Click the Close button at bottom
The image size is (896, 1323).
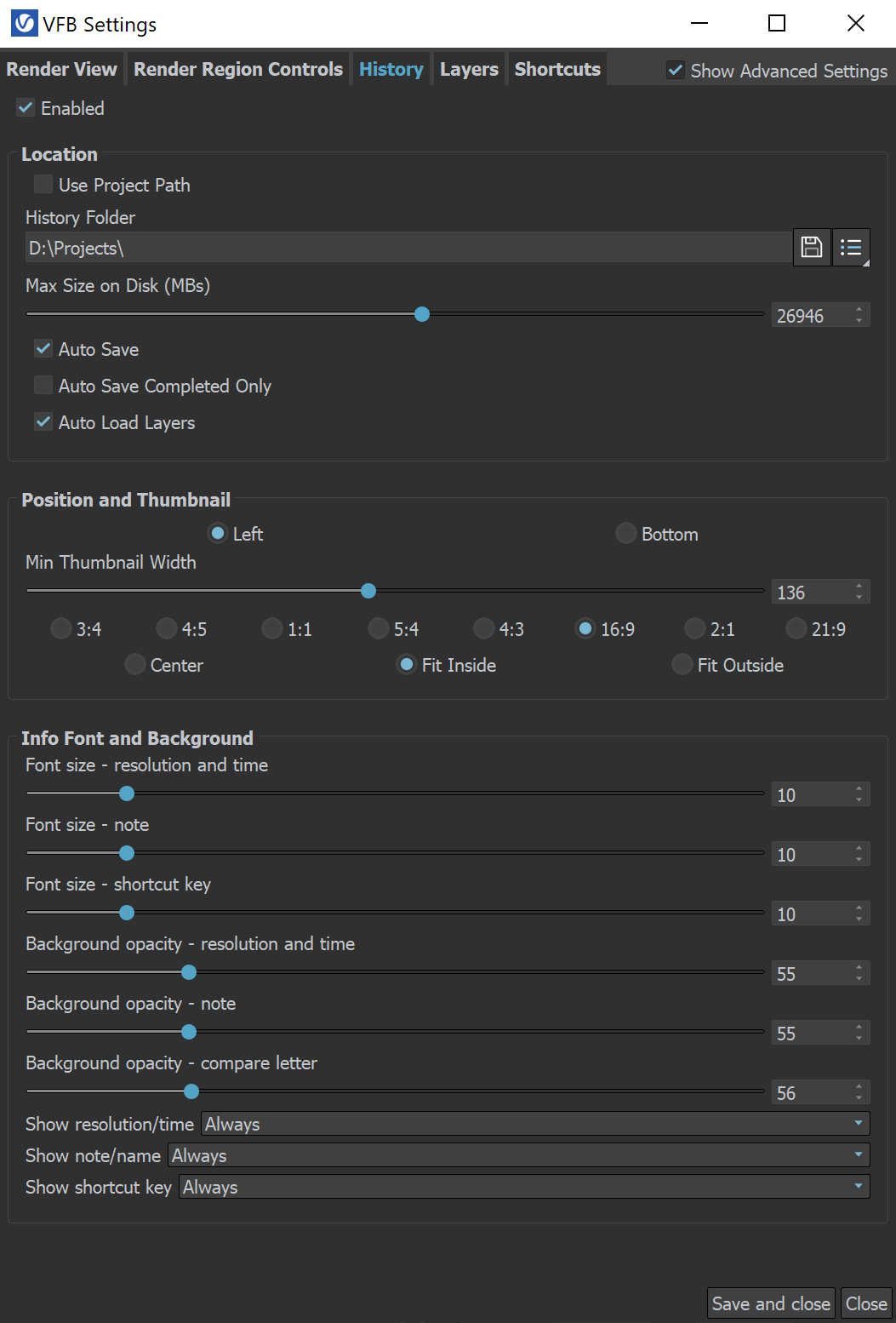tap(866, 1303)
